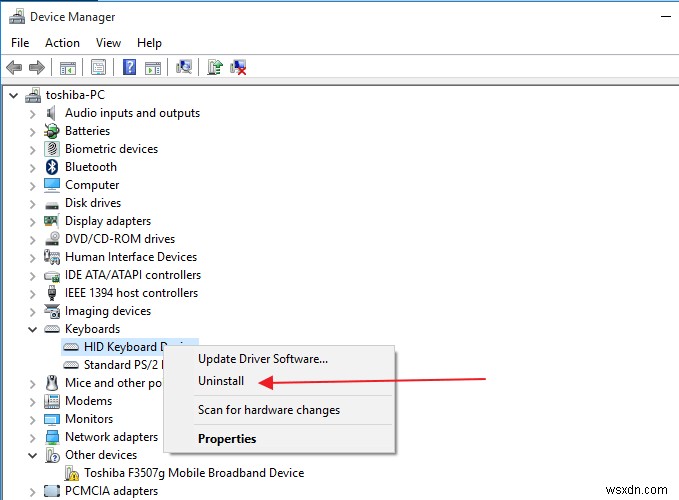Click the Batteries category icon

[52, 131]
